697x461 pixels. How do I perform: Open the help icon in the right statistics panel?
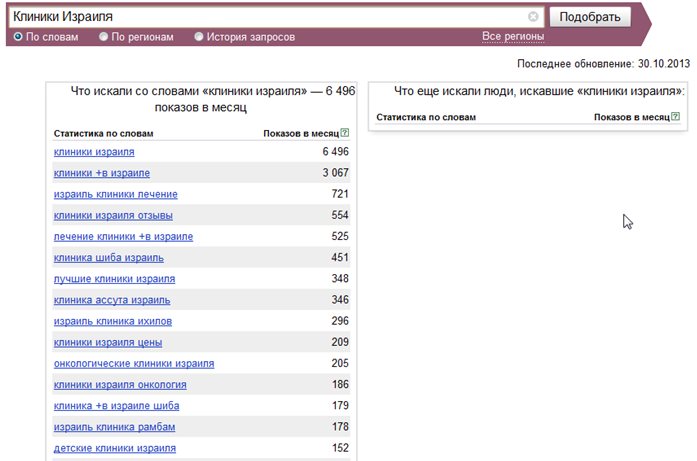coord(676,116)
